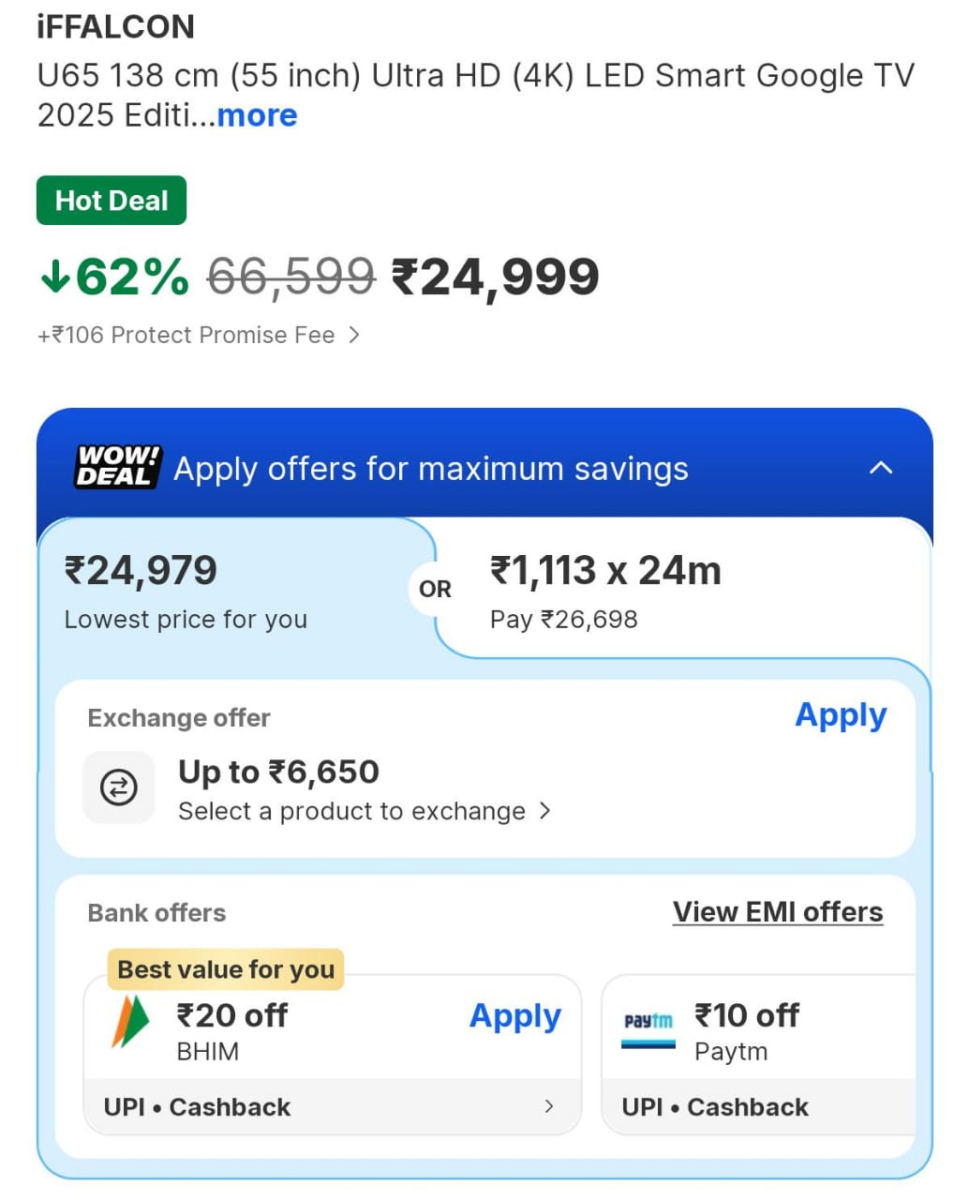Expand Protect Promise Fee details
The image size is (969, 1200).
pos(356,335)
